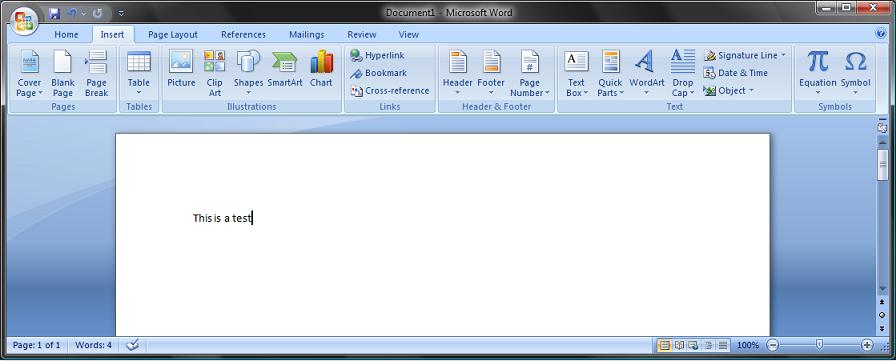Open the Microsoft Word Help icon

[x=881, y=33]
